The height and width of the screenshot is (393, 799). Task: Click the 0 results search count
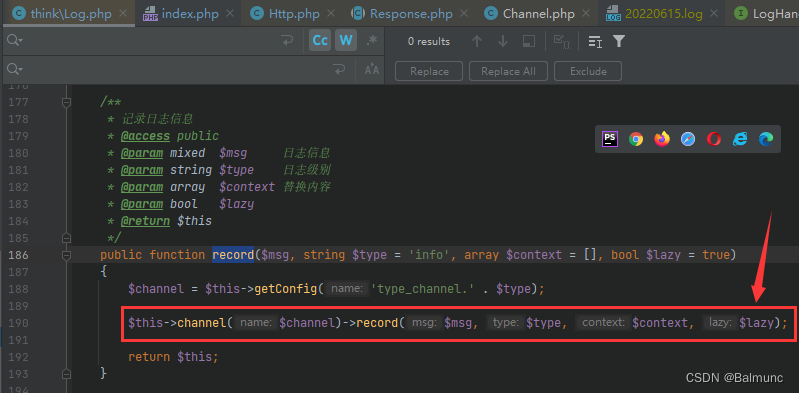tap(429, 42)
